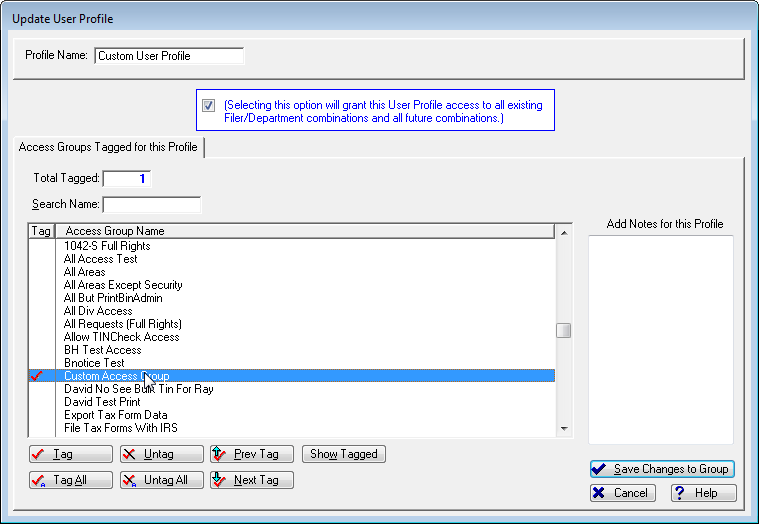Click the list scrollbar down arrow

(x=564, y=428)
